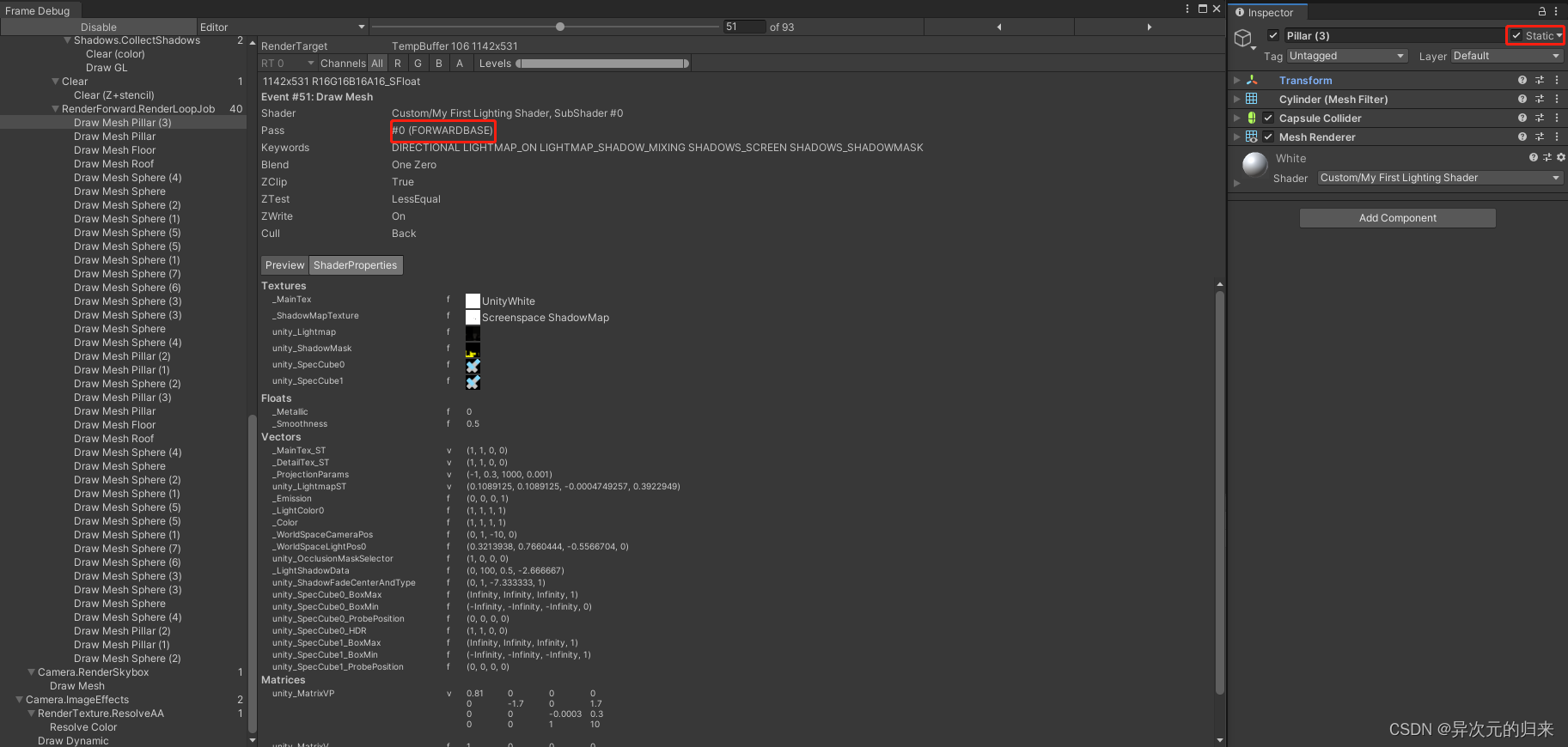Open the Transform component kebab menu
The width and height of the screenshot is (1568, 747).
point(1557,80)
